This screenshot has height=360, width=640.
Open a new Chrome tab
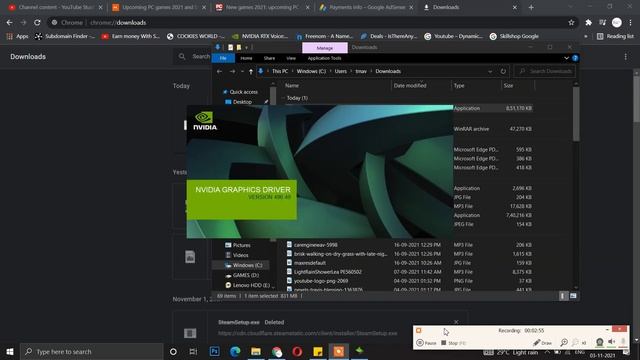(x=531, y=7)
